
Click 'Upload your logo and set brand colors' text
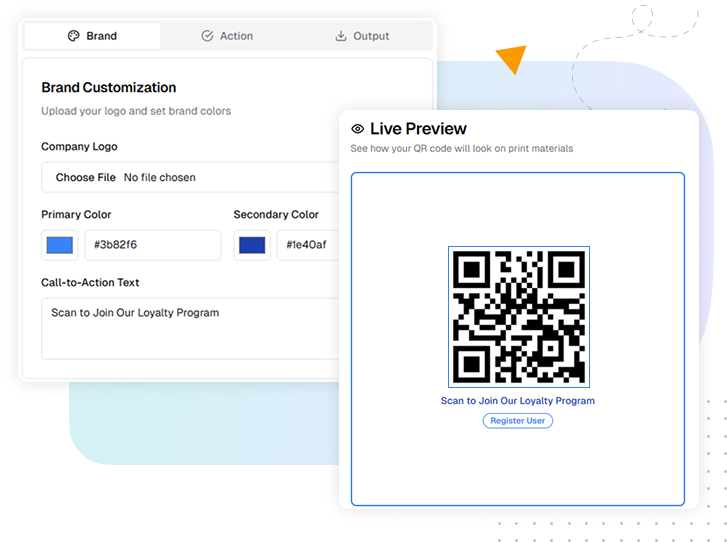(136, 111)
